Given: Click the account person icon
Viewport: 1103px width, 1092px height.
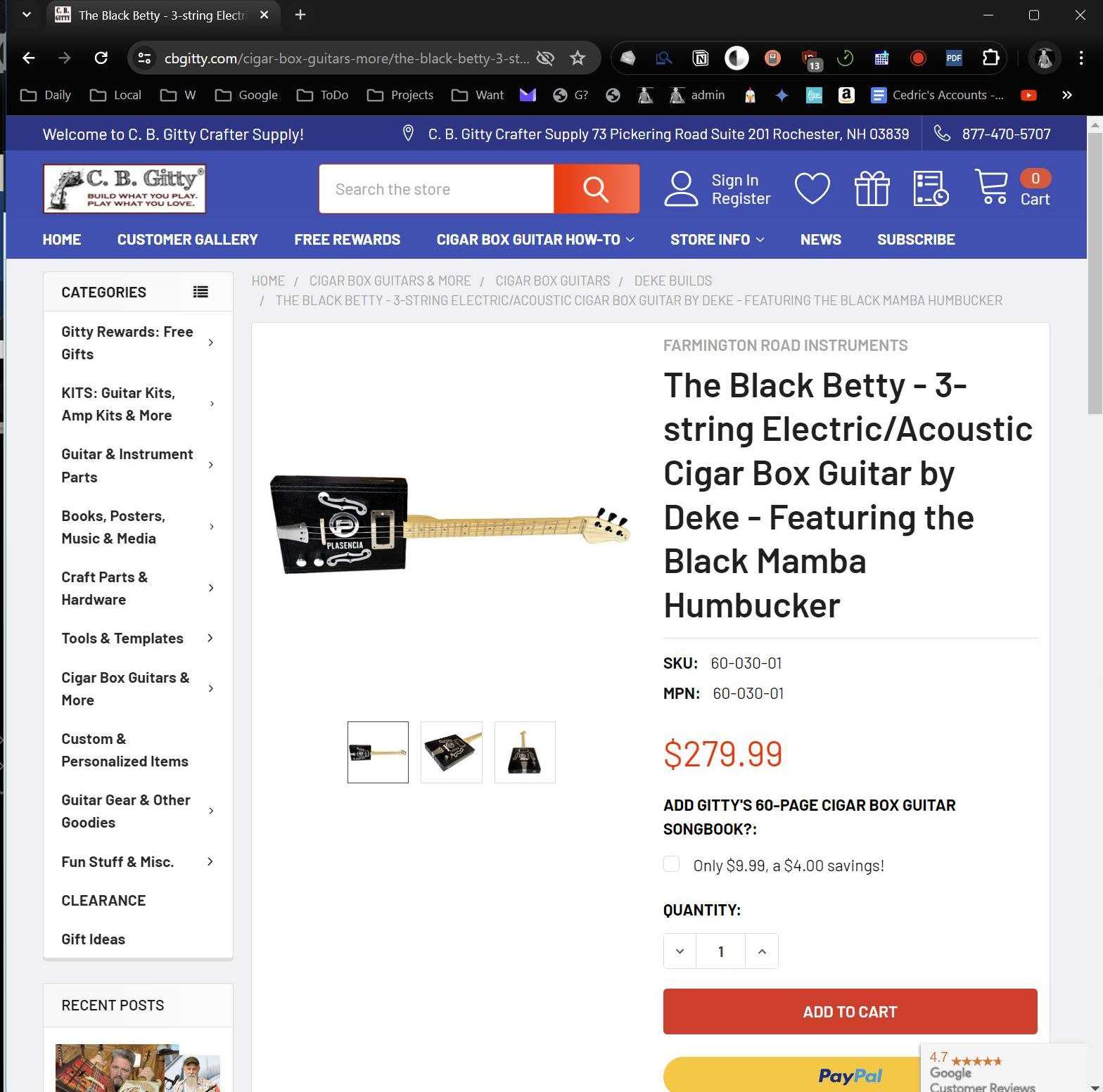Looking at the screenshot, I should [681, 188].
